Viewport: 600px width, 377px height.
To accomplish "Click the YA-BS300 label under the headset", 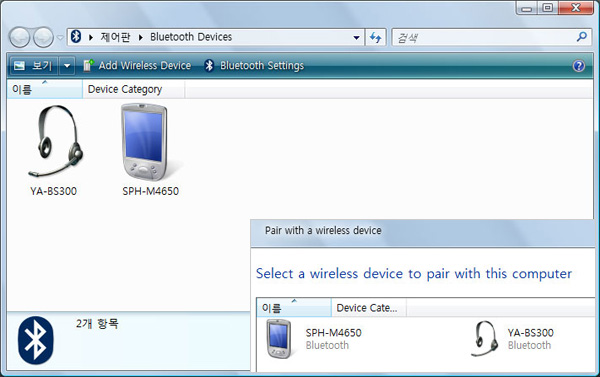I will [x=54, y=191].
